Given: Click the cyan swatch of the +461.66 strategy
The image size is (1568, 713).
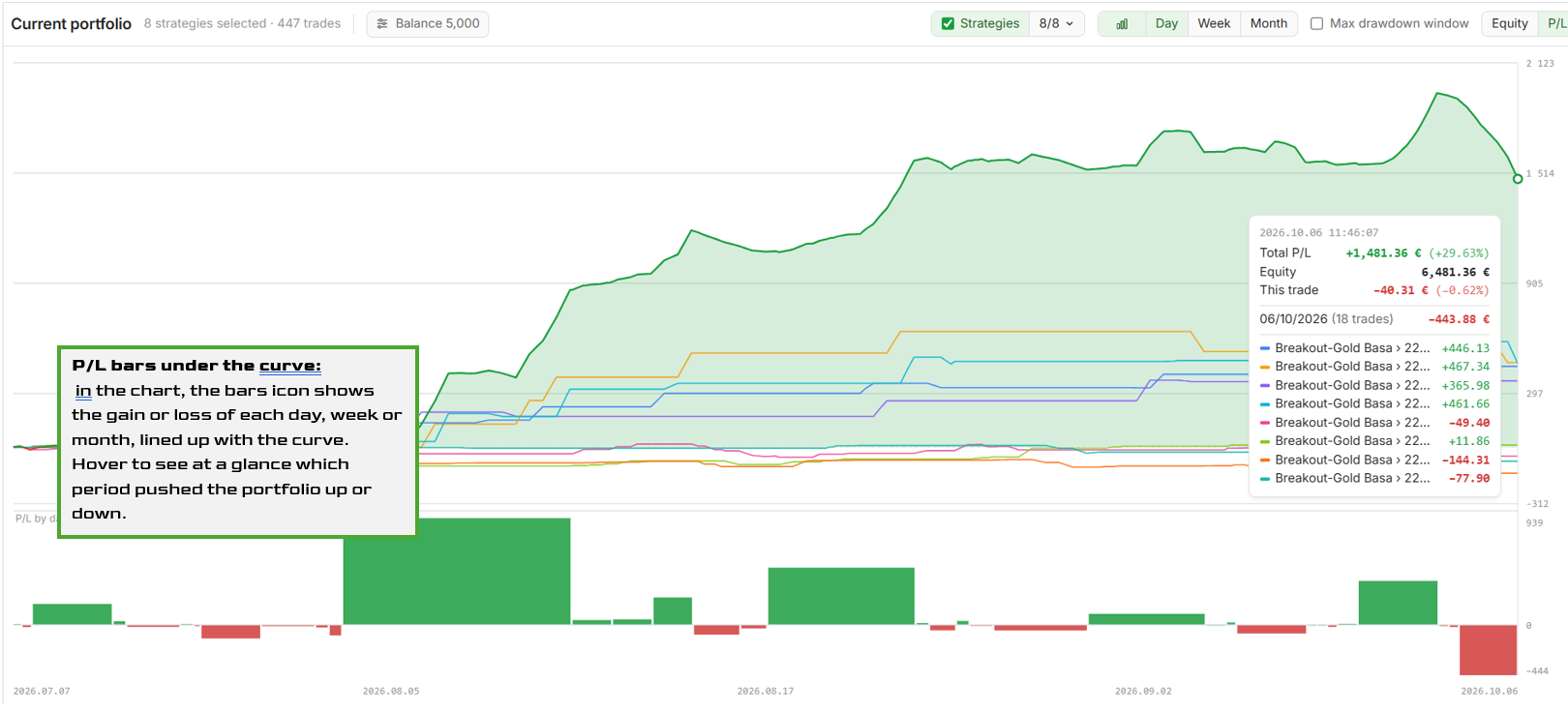Looking at the screenshot, I should [x=1265, y=403].
